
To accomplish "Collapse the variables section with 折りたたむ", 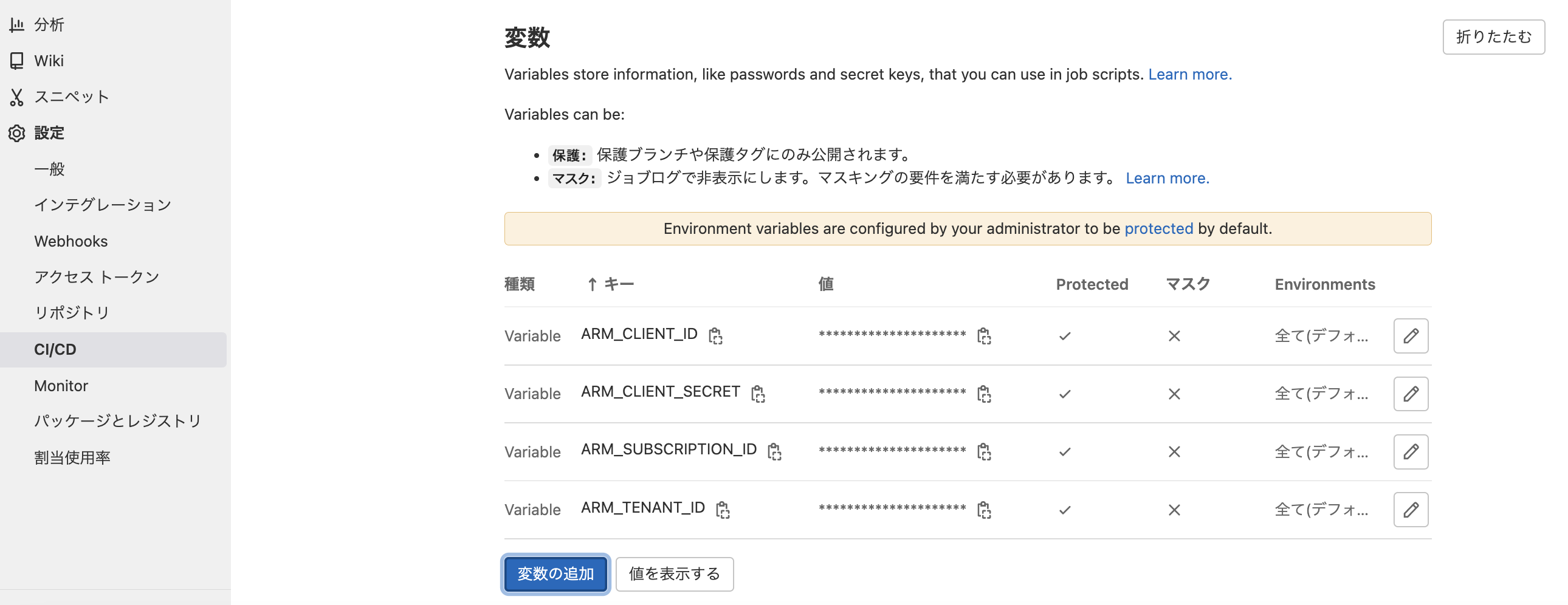I will click(x=1493, y=36).
